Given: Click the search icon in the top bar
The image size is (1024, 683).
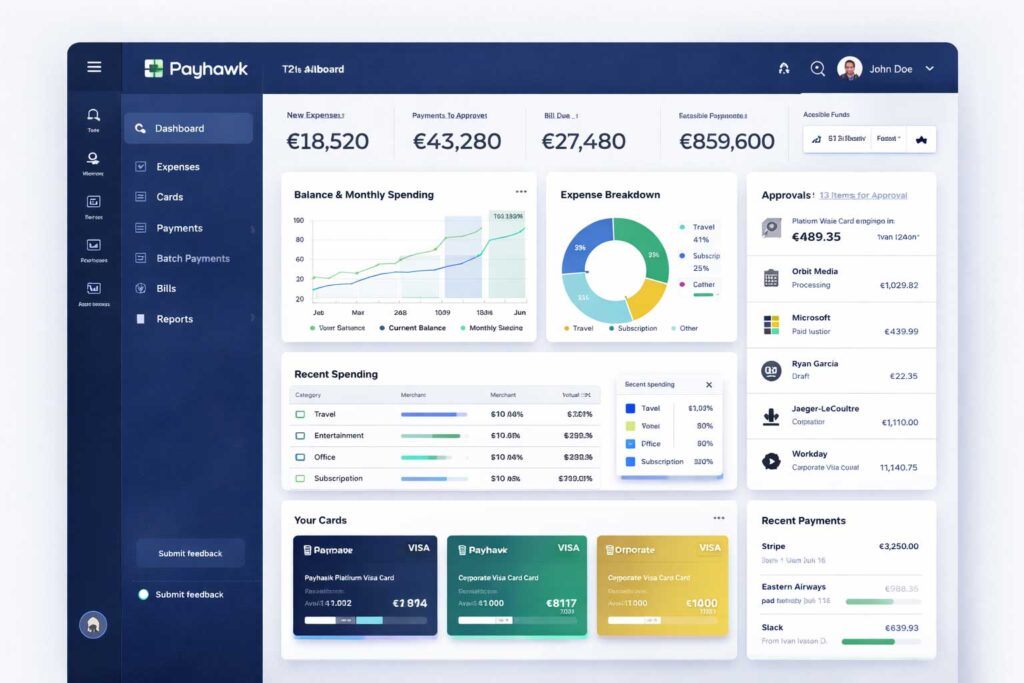Looking at the screenshot, I should pyautogui.click(x=818, y=68).
